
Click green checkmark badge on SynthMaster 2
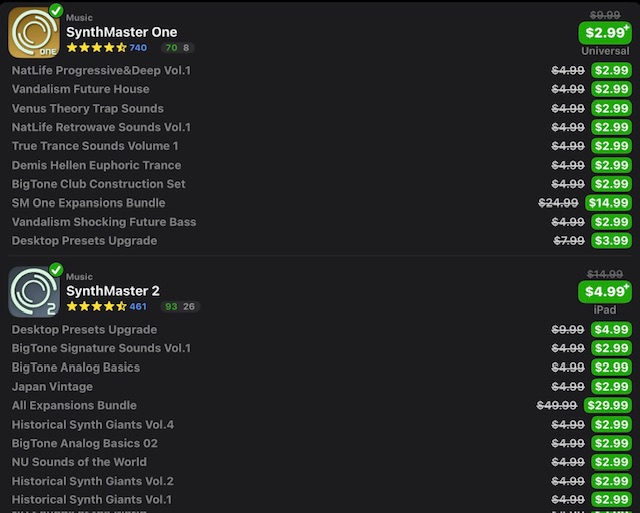56,269
